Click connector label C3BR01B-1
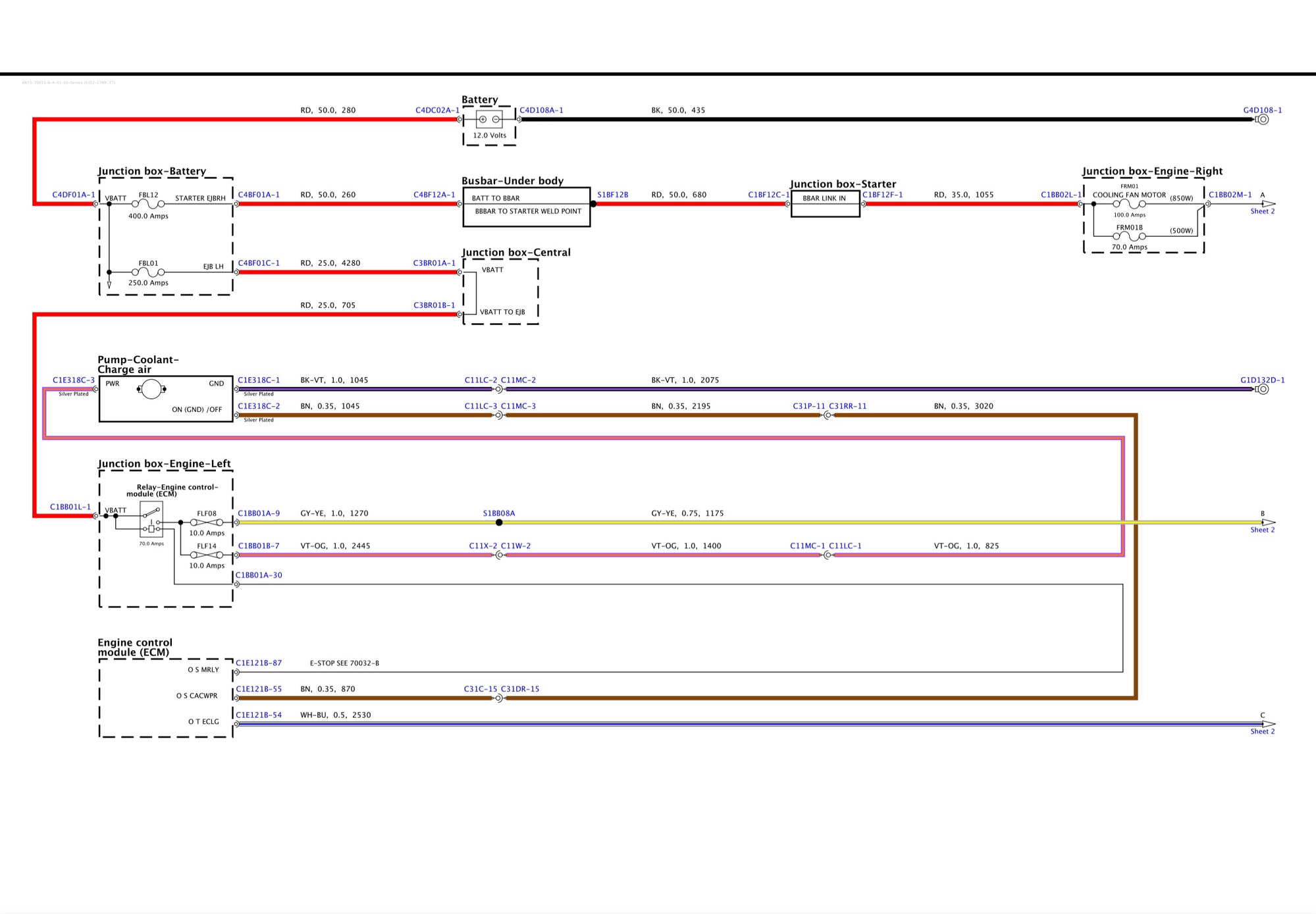1316x914 pixels. [x=434, y=305]
